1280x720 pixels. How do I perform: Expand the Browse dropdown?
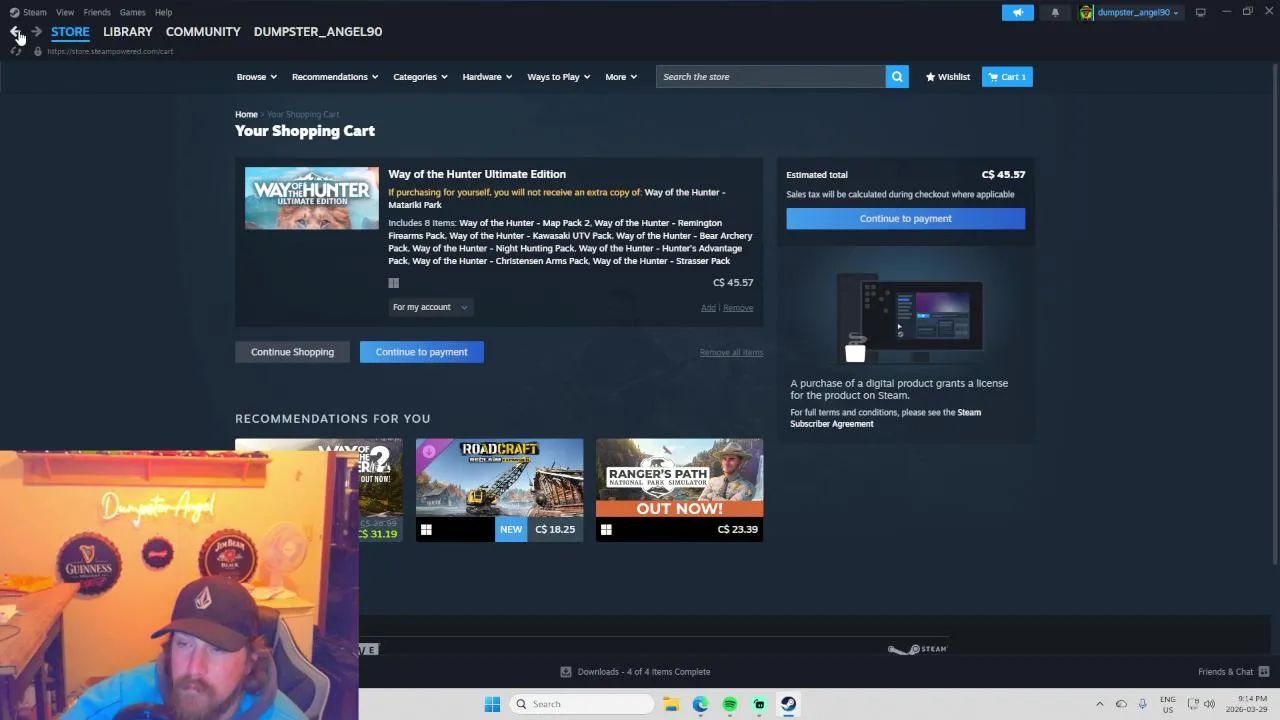pyautogui.click(x=256, y=77)
